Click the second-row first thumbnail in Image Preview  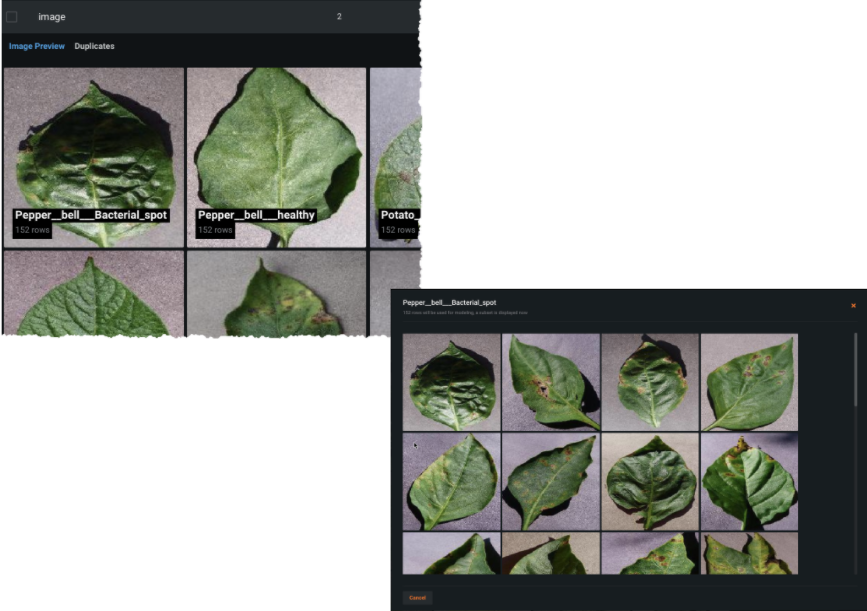pyautogui.click(x=93, y=293)
